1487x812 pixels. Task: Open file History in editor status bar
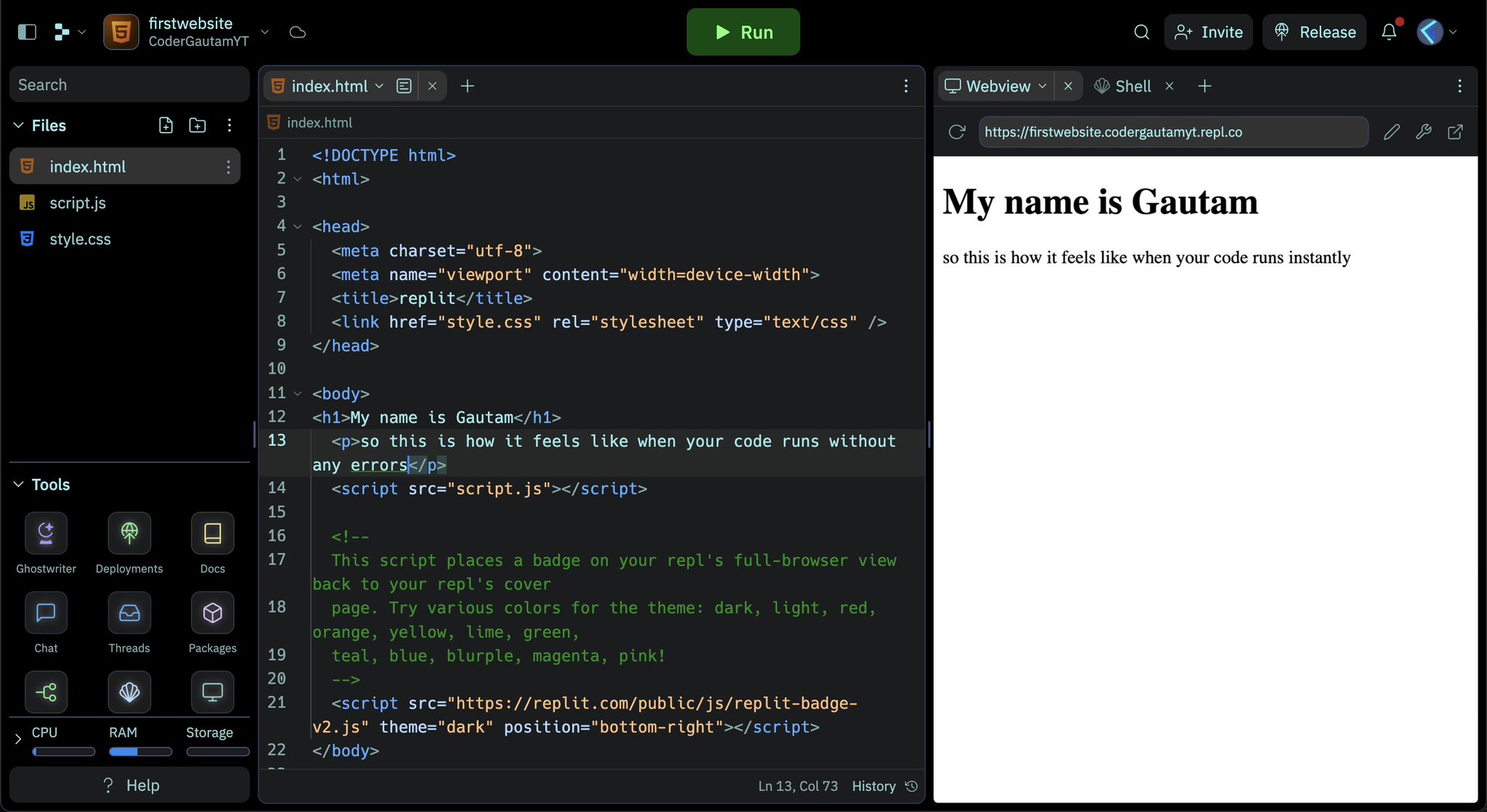pos(884,787)
